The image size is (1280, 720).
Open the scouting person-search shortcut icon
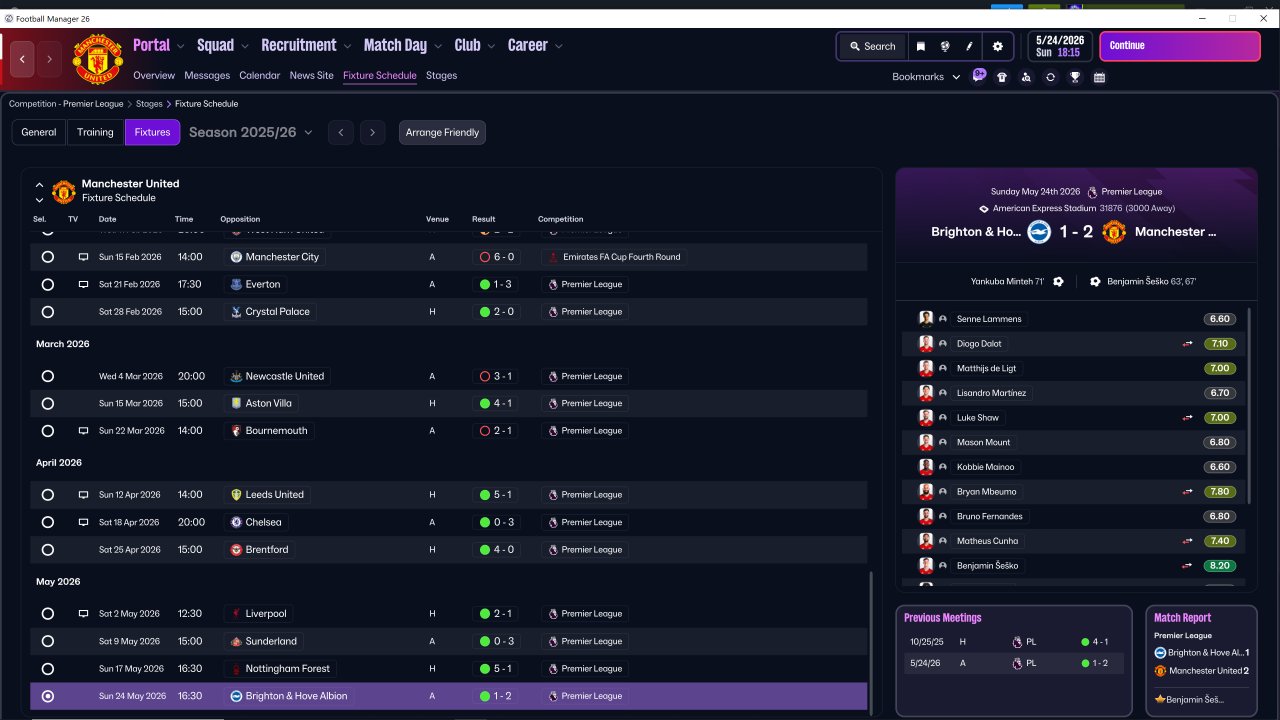1026,77
